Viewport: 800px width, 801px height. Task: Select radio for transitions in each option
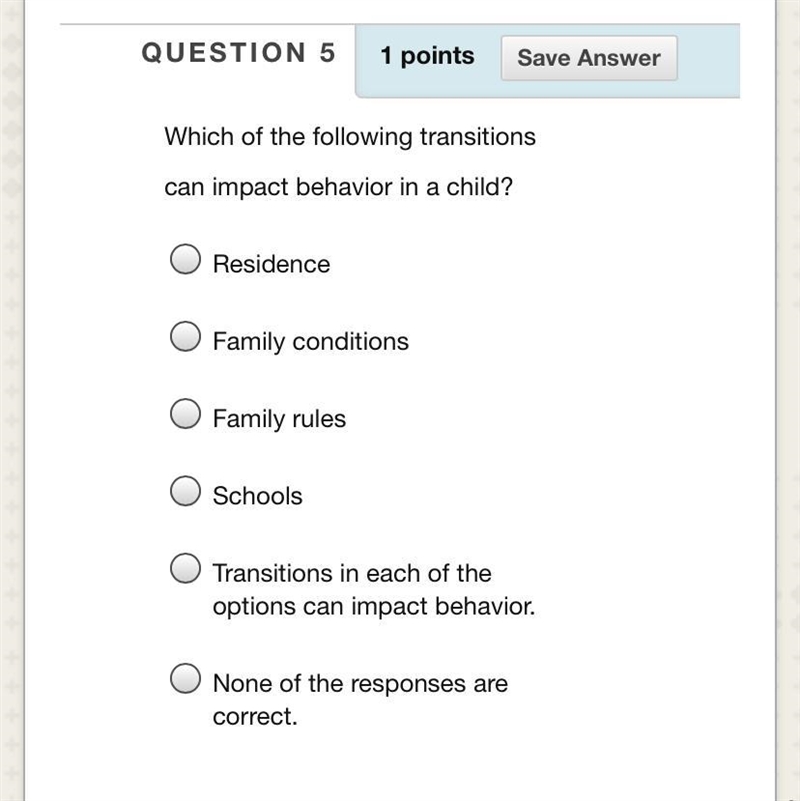(x=185, y=568)
